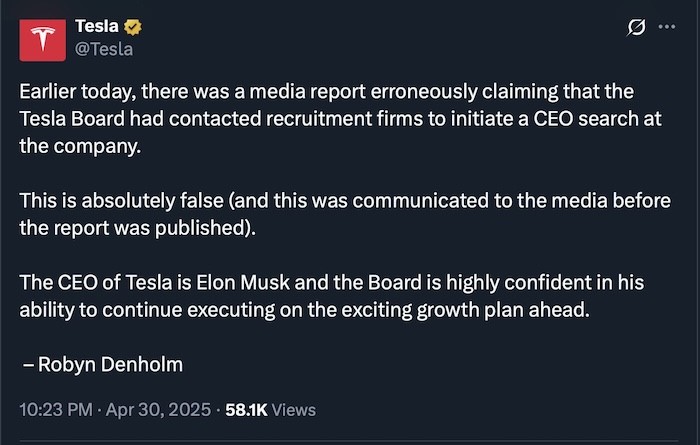Click the words 'growth plan ahead'
The height and width of the screenshot is (445, 700).
tap(503, 310)
